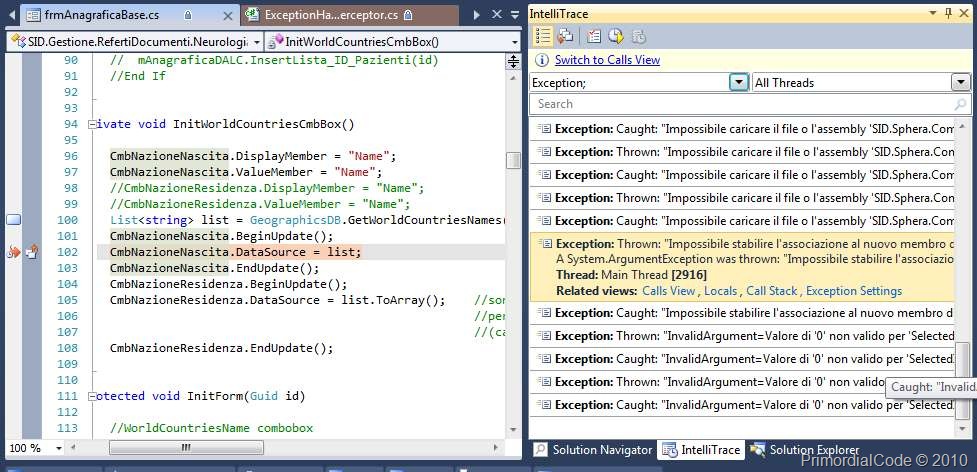Select Caught 'Impossibile stabilire l'associazione' event
The width and height of the screenshot is (977, 472).
tap(742, 313)
